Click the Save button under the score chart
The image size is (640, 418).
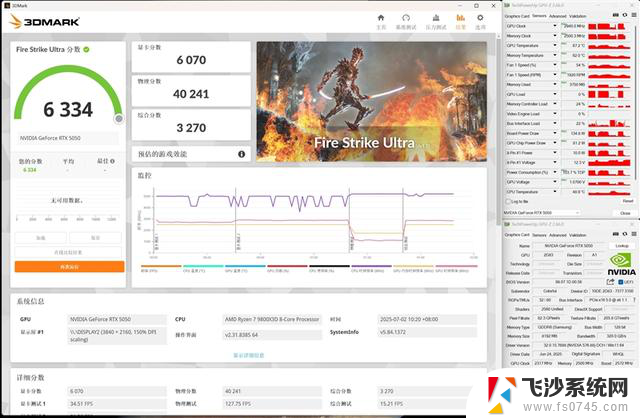click(x=96, y=238)
